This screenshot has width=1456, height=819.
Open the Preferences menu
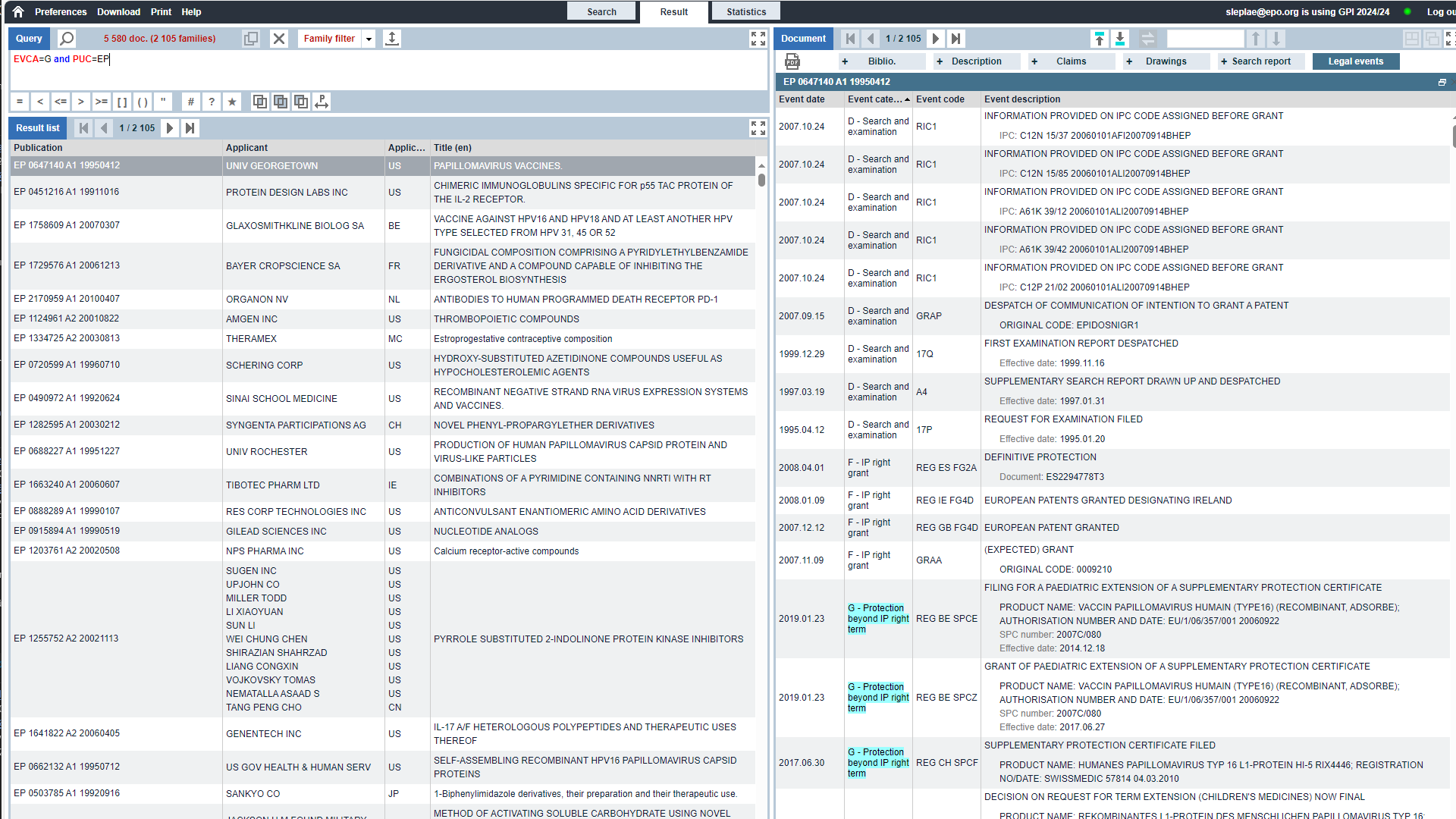pyautogui.click(x=60, y=11)
